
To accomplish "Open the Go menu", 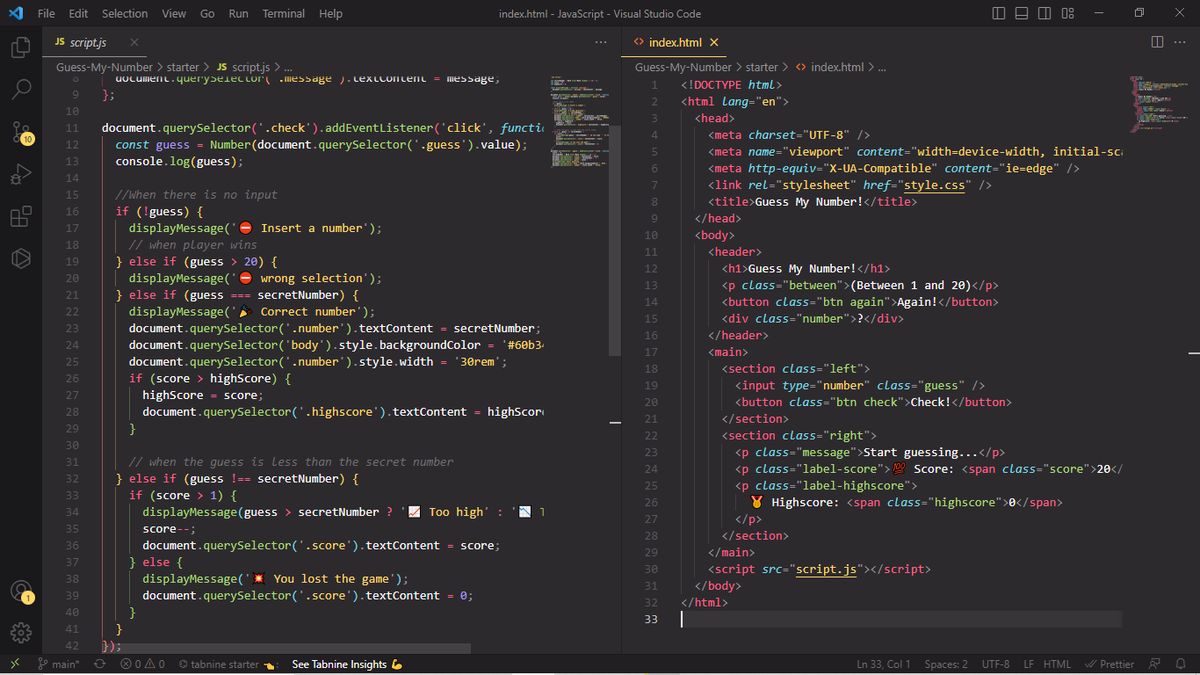I will pos(207,13).
